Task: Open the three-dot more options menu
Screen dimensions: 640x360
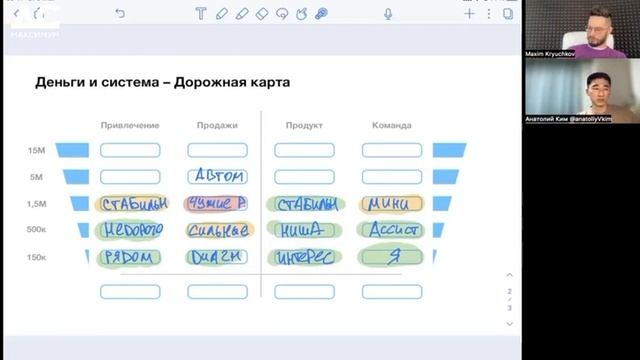Action: point(489,14)
